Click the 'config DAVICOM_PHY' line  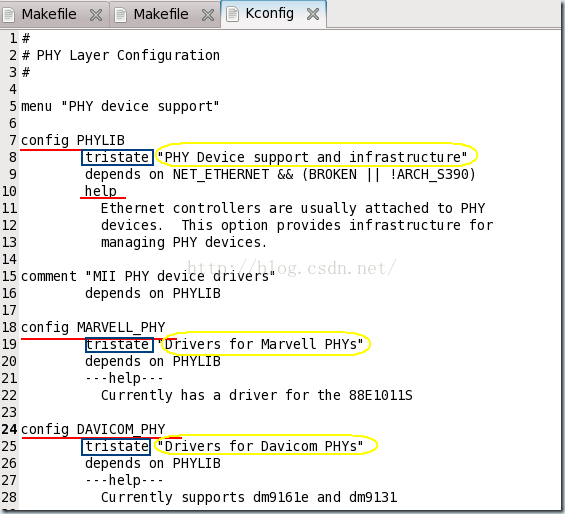pyautogui.click(x=93, y=429)
